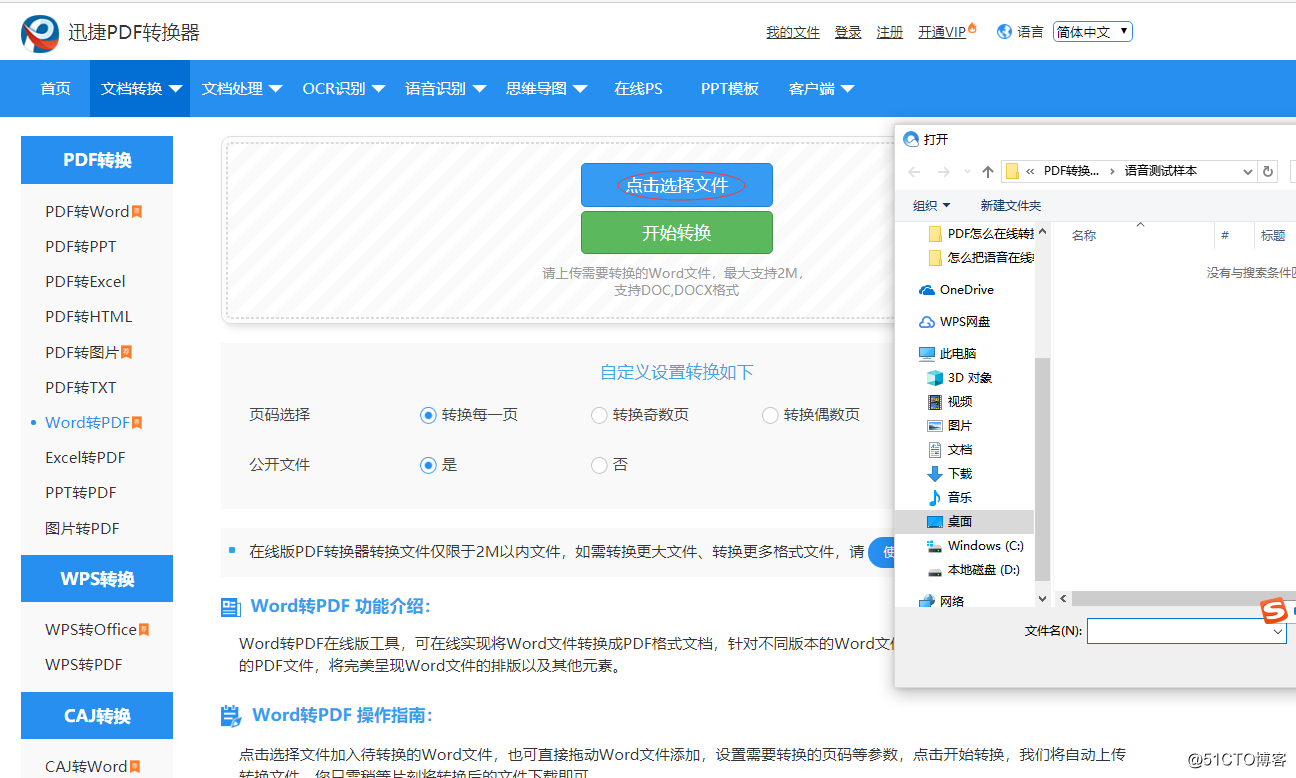Select 图片 folder in dialog

coord(950,426)
